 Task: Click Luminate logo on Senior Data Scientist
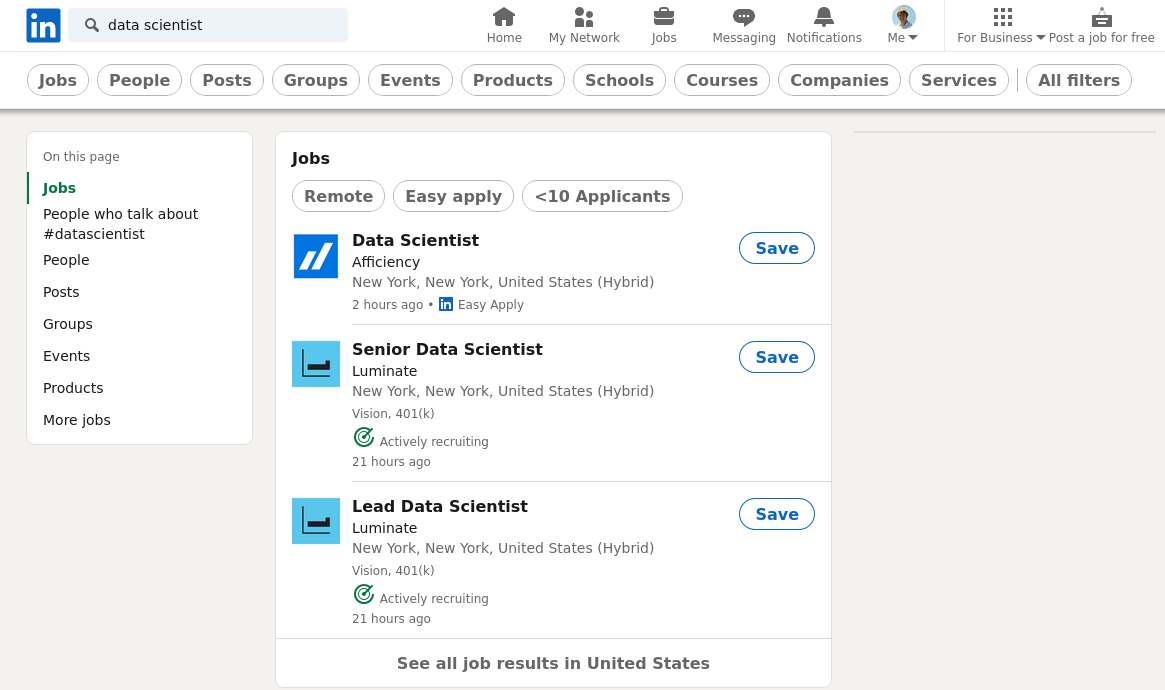coord(316,364)
